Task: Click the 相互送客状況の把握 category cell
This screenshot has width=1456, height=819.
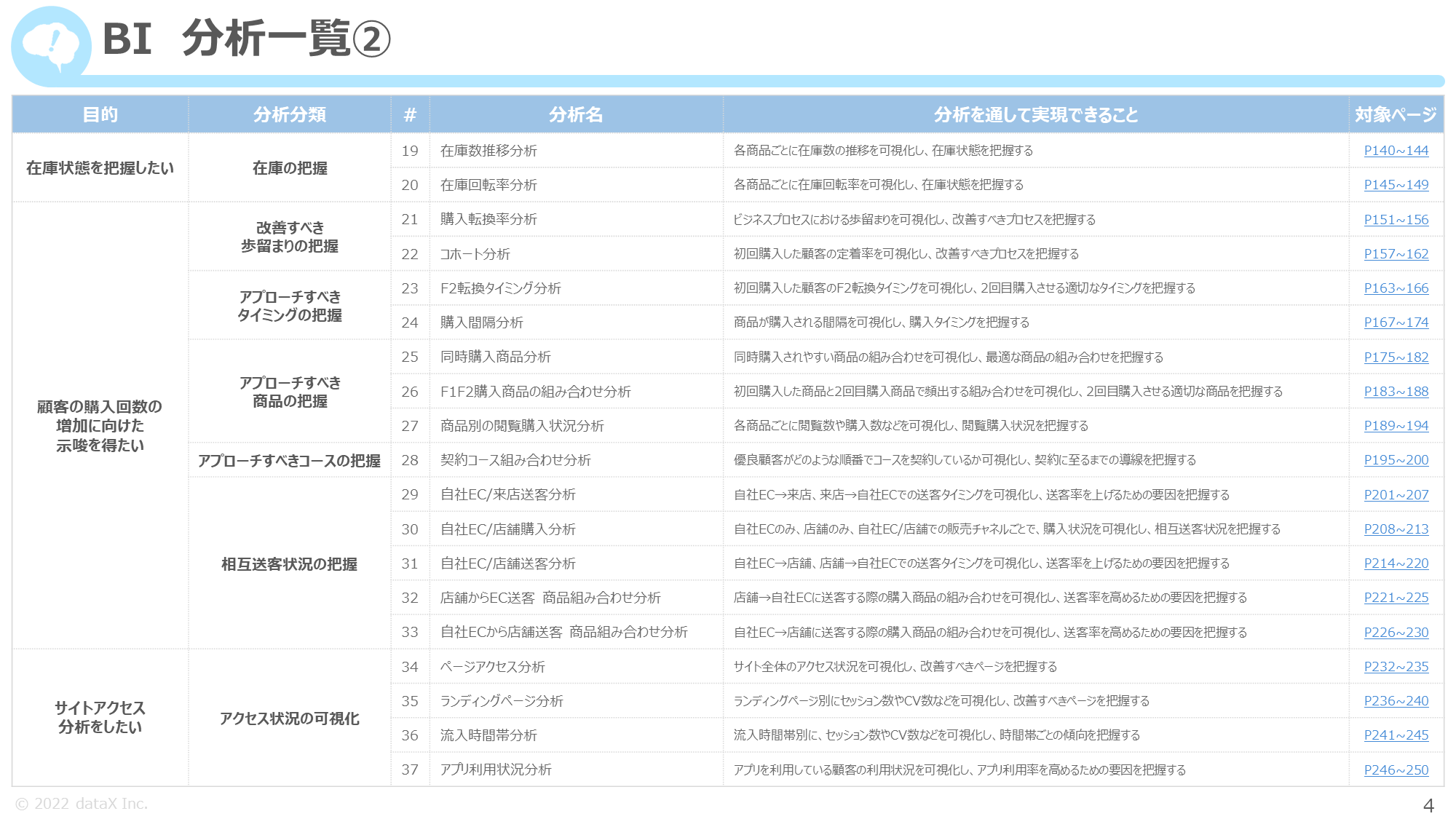Action: [x=290, y=564]
